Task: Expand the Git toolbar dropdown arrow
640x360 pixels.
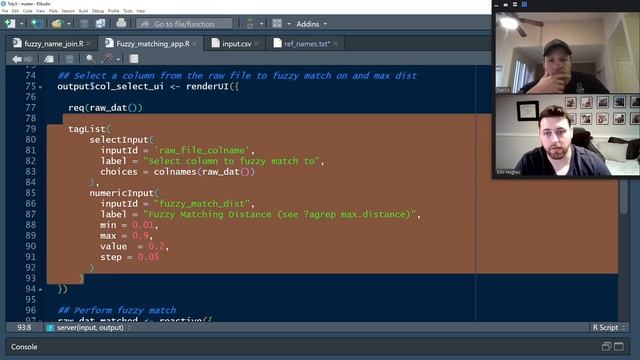Action: 261,24
